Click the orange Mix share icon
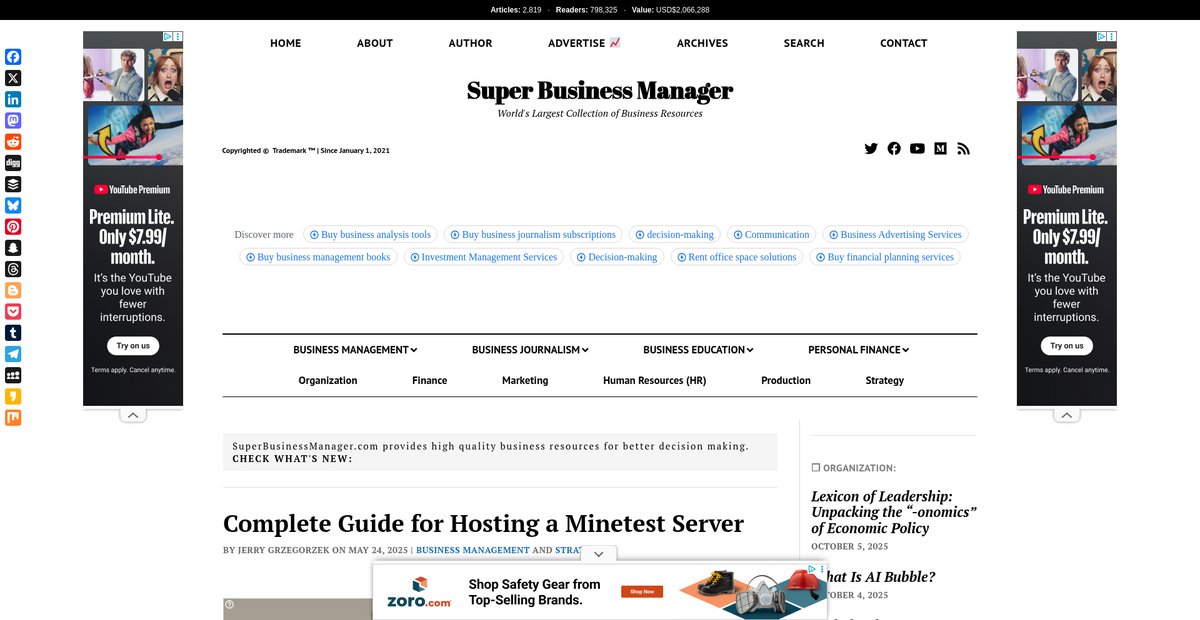The height and width of the screenshot is (620, 1200). click(13, 418)
